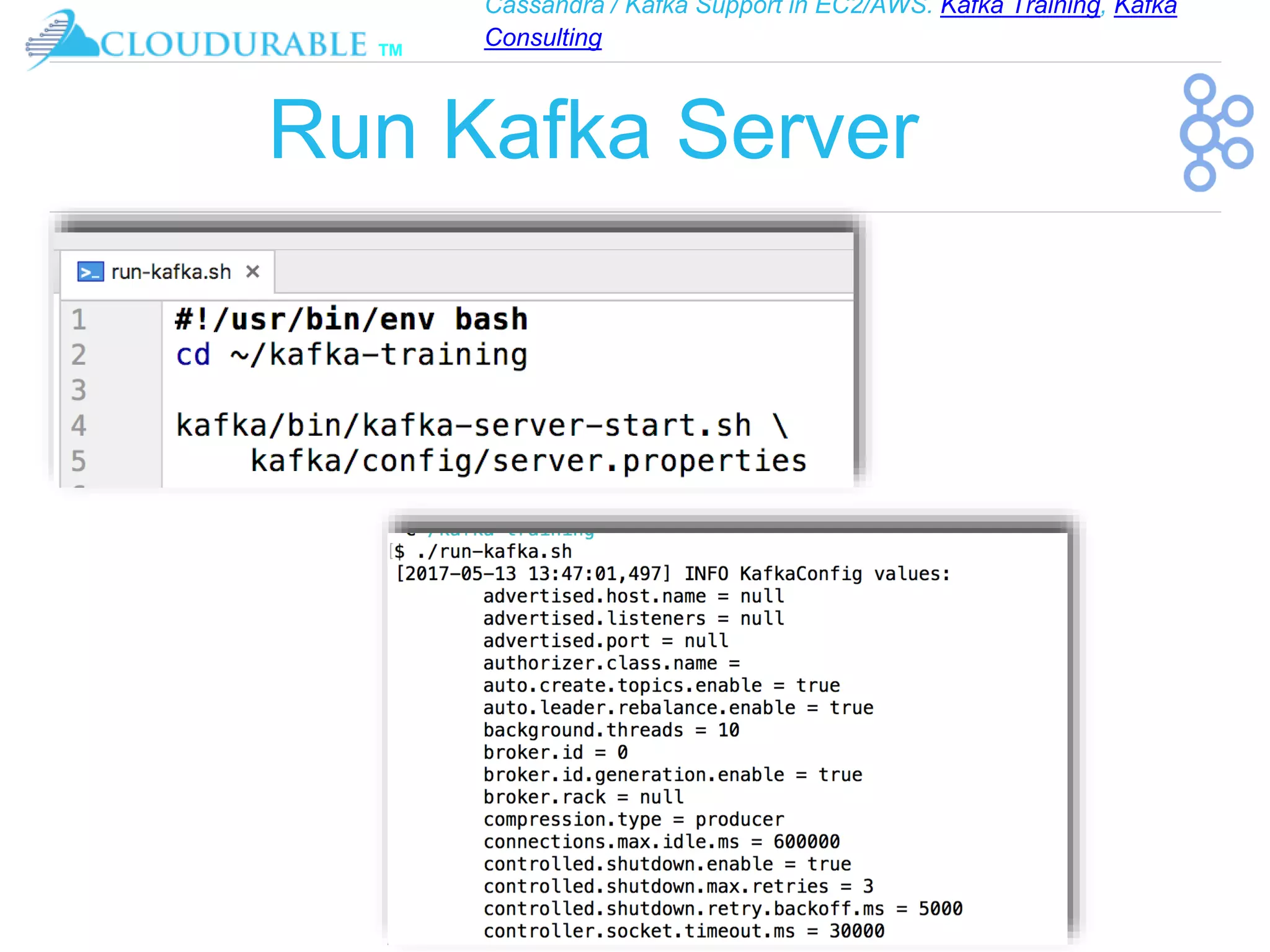This screenshot has height=952, width=1270.
Task: Click the server.properties path line
Action: coord(528,461)
